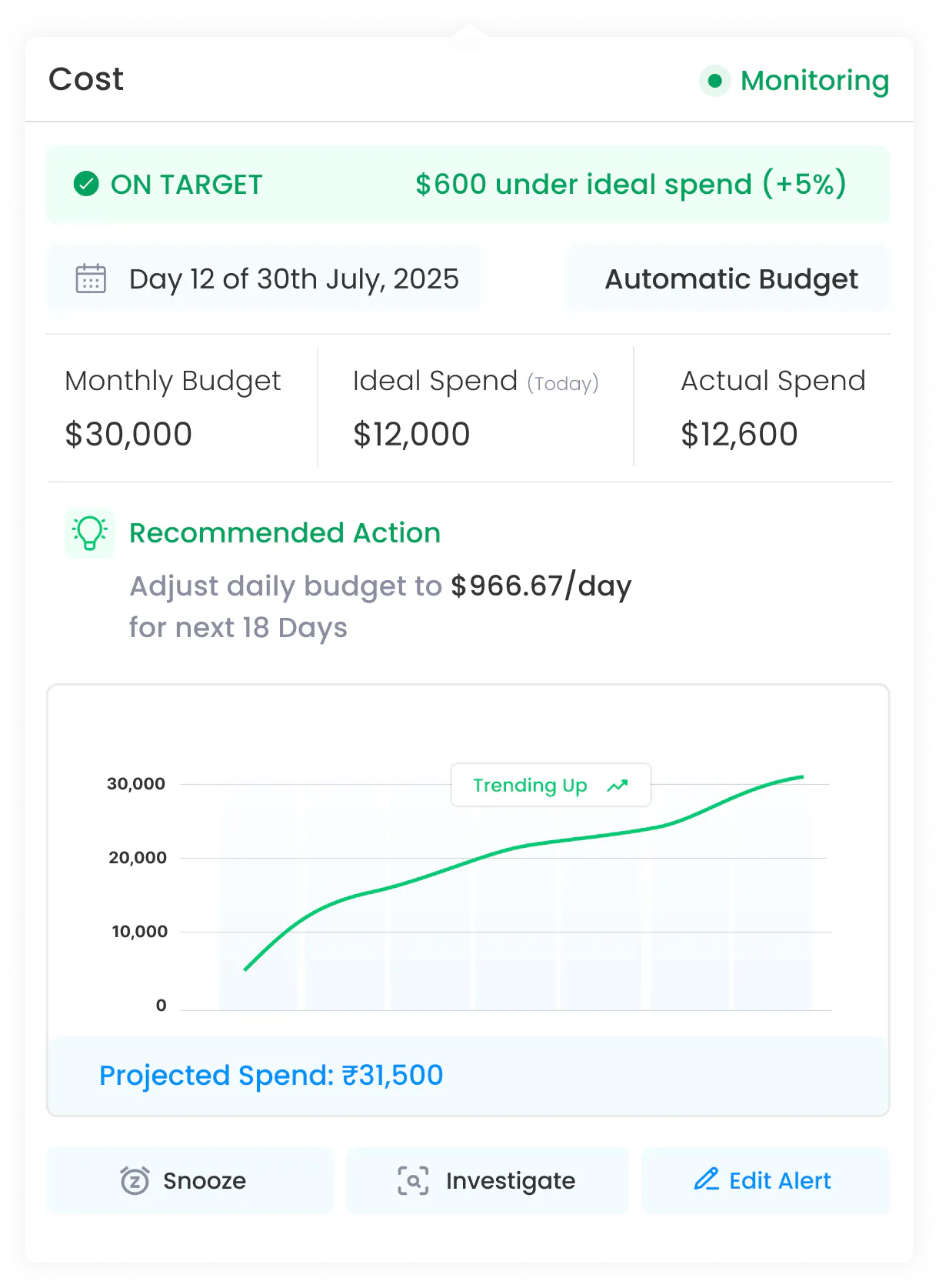Click the Snooze alarm clock icon
939x1288 pixels.
pos(135,1180)
